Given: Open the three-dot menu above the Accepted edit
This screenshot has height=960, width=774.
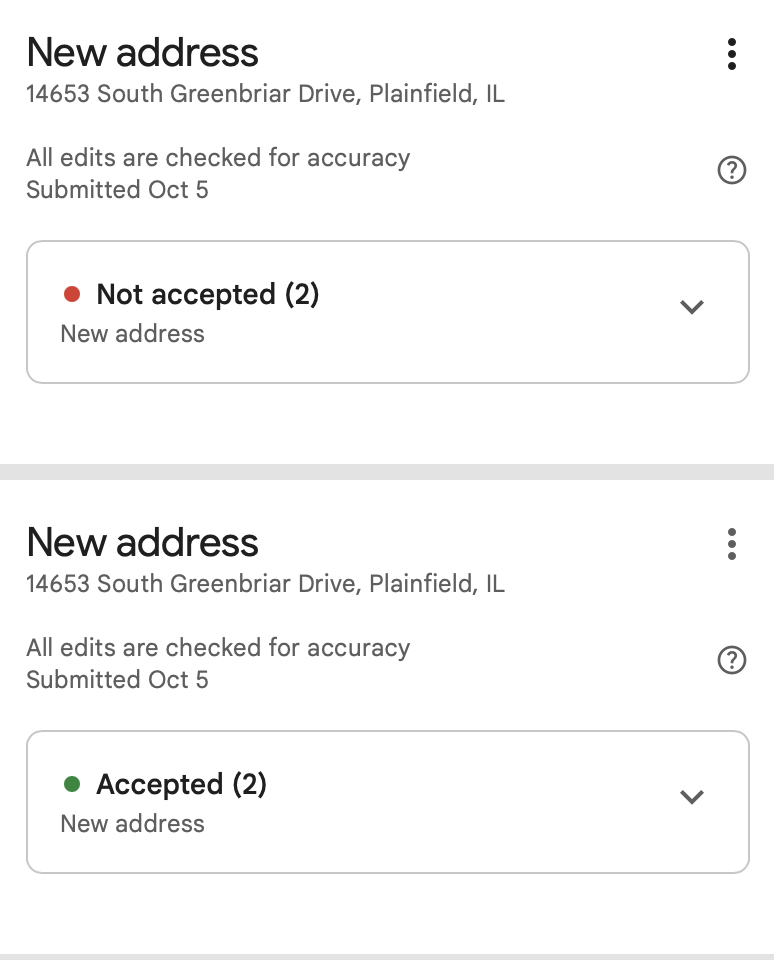Looking at the screenshot, I should [x=732, y=544].
